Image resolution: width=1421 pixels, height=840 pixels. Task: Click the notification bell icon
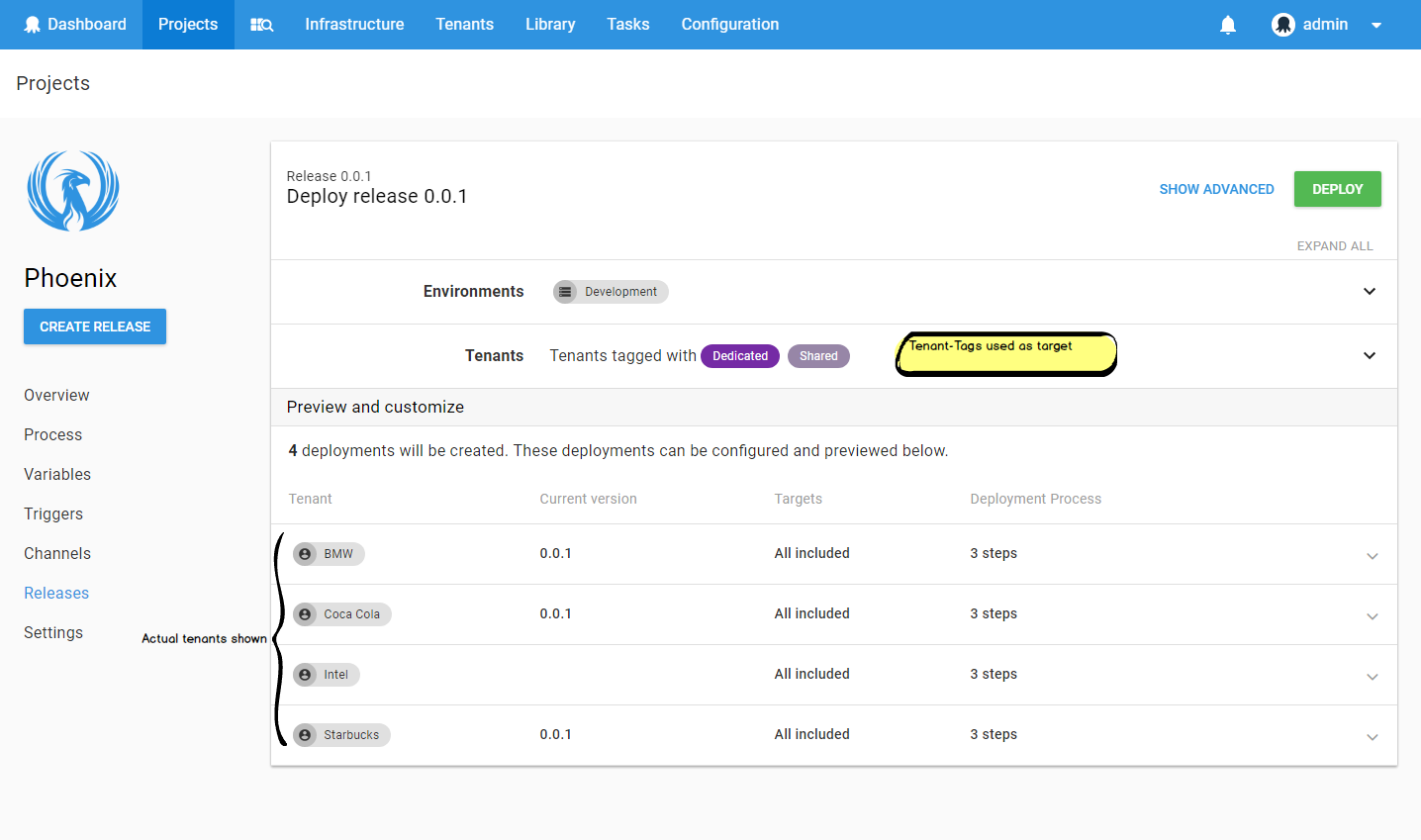point(1228,24)
